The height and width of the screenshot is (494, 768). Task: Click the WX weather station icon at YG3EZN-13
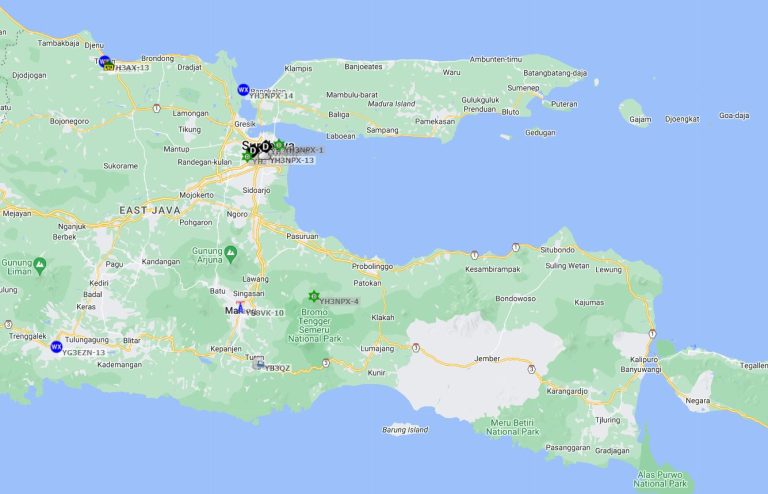click(56, 346)
